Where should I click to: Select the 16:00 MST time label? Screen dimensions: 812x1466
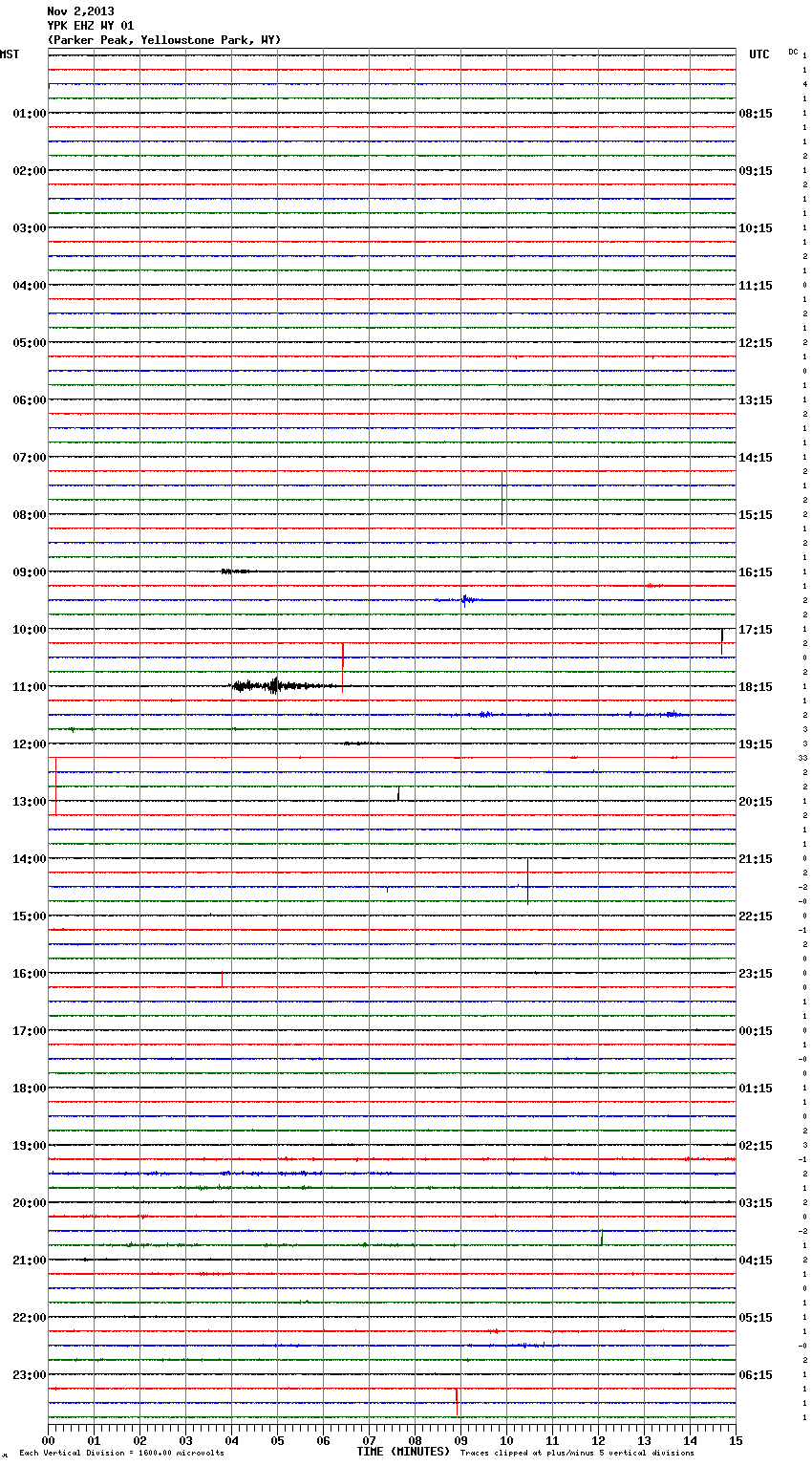coord(30,974)
